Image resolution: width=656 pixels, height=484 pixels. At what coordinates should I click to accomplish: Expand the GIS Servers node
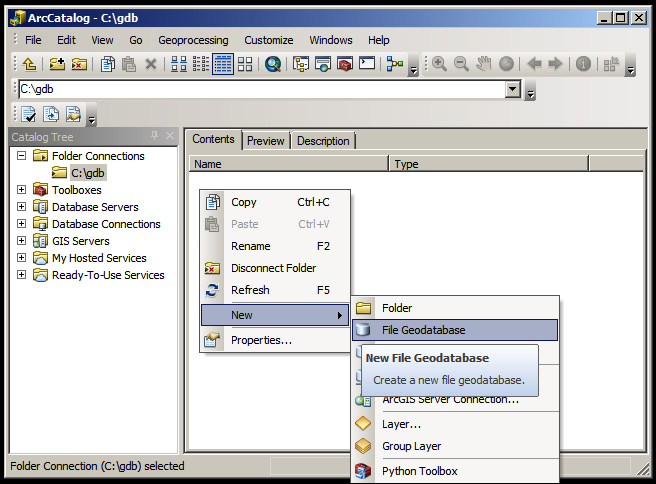tap(21, 241)
